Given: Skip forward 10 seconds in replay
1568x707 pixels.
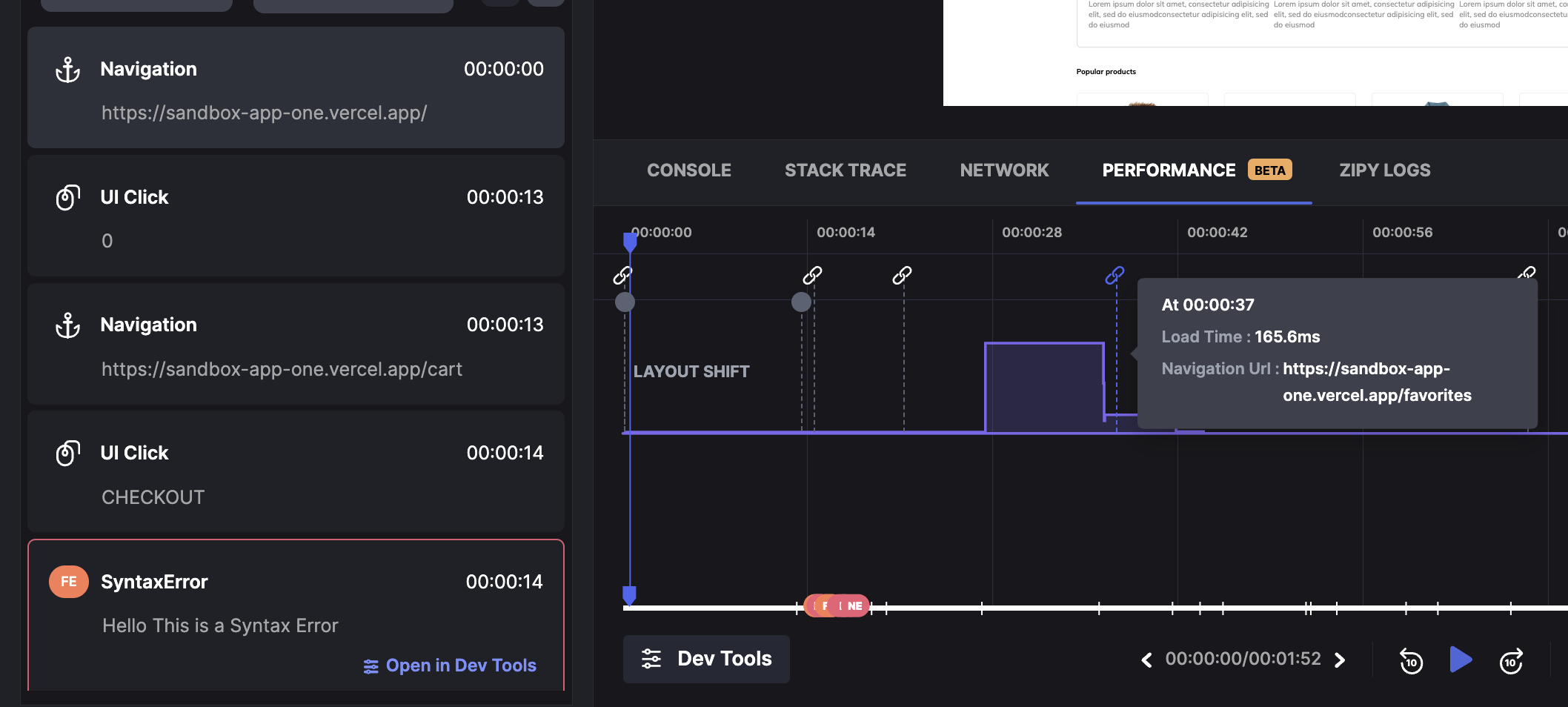Looking at the screenshot, I should coord(1511,661).
